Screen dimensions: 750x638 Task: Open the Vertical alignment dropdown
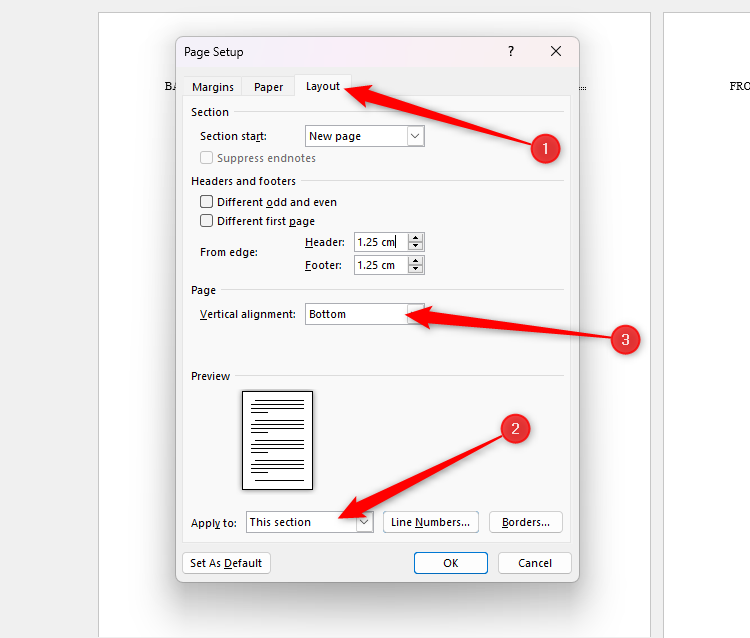(364, 314)
